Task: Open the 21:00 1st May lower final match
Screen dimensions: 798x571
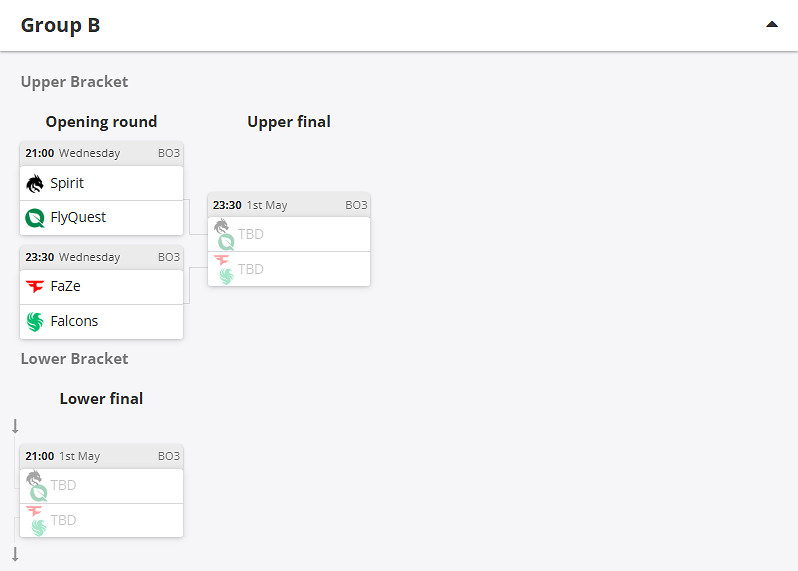Action: (101, 456)
